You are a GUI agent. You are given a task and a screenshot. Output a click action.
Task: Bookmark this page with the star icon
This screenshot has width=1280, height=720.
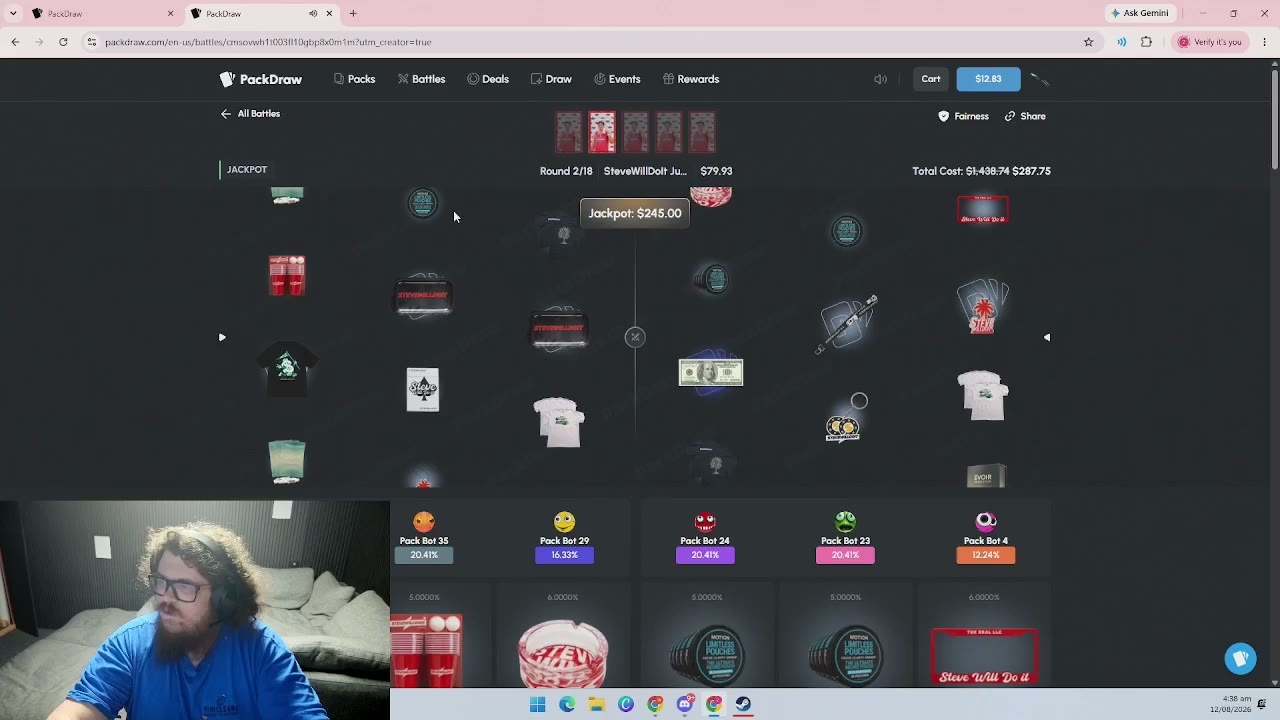coord(1088,42)
